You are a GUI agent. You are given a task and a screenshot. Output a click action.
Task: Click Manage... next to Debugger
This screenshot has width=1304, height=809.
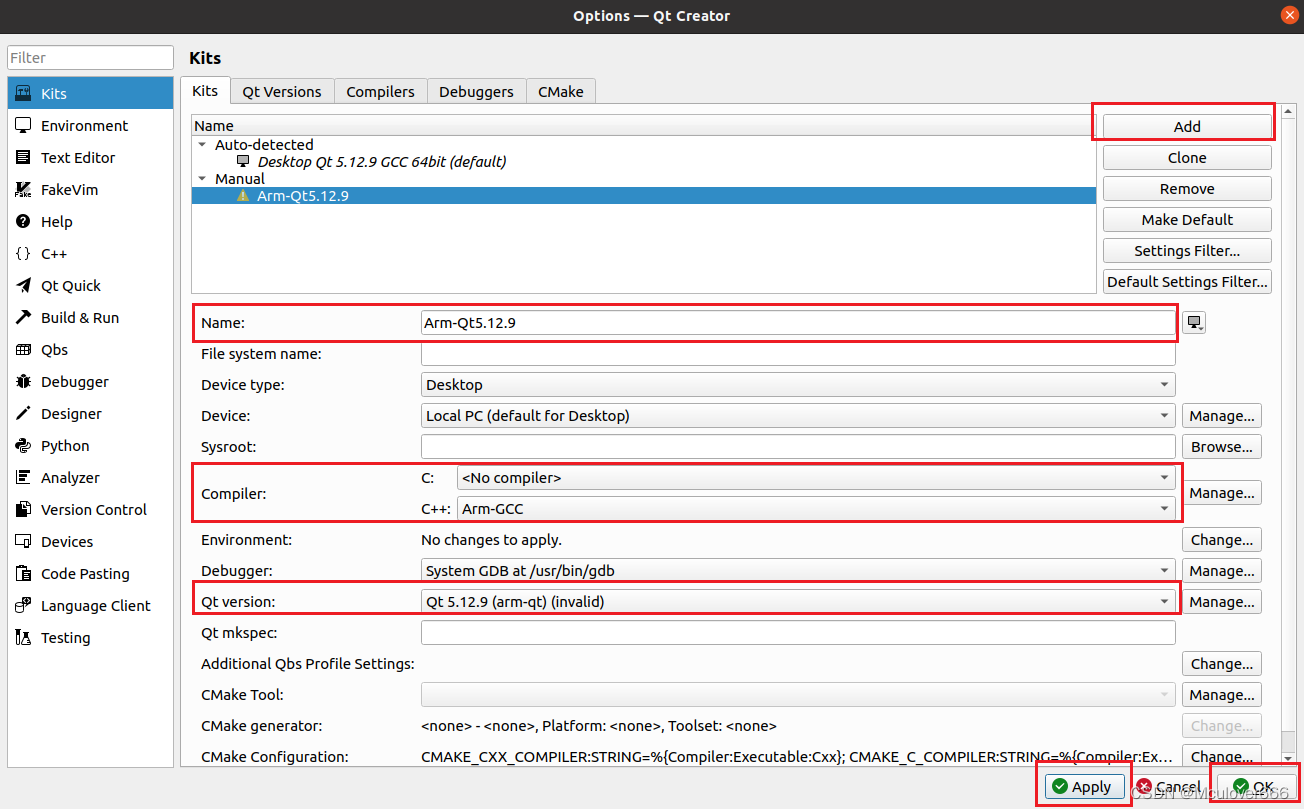click(x=1222, y=570)
